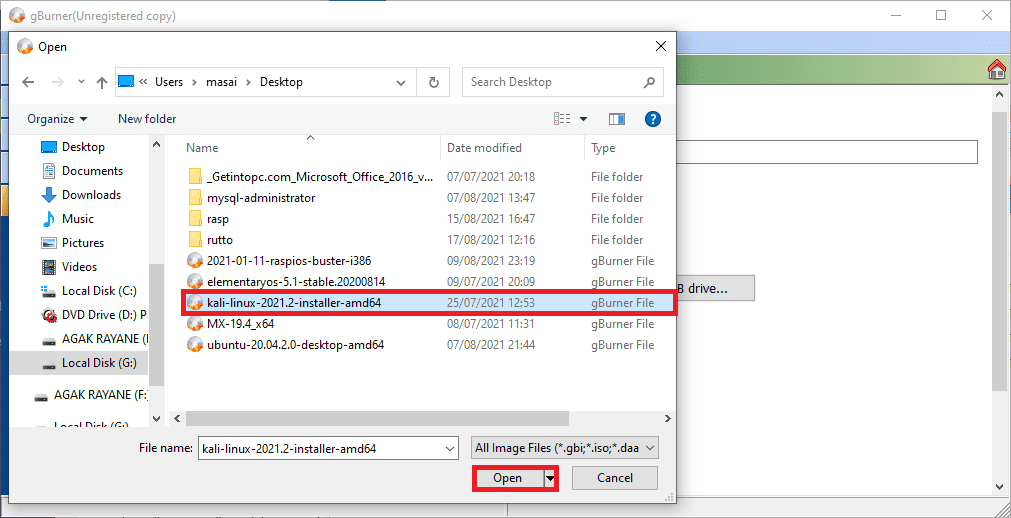Screen dimensions: 1011x518
Task: Open Documents in the navigation pane
Action: click(x=92, y=171)
